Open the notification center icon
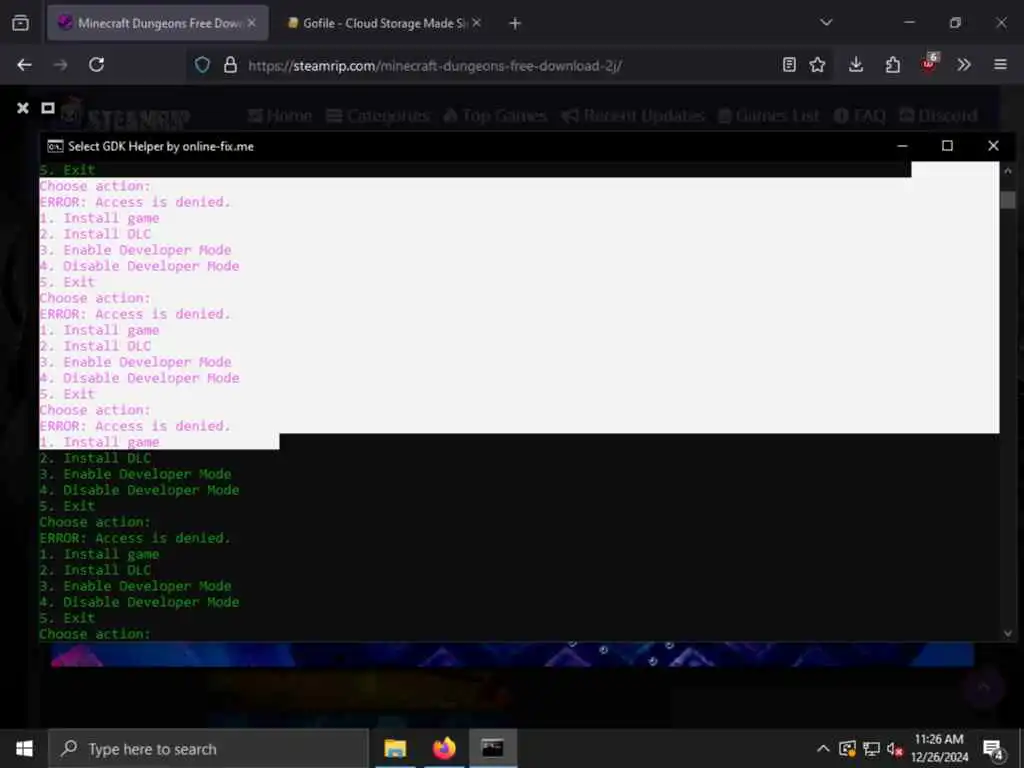This screenshot has width=1024, height=768. coord(993,749)
